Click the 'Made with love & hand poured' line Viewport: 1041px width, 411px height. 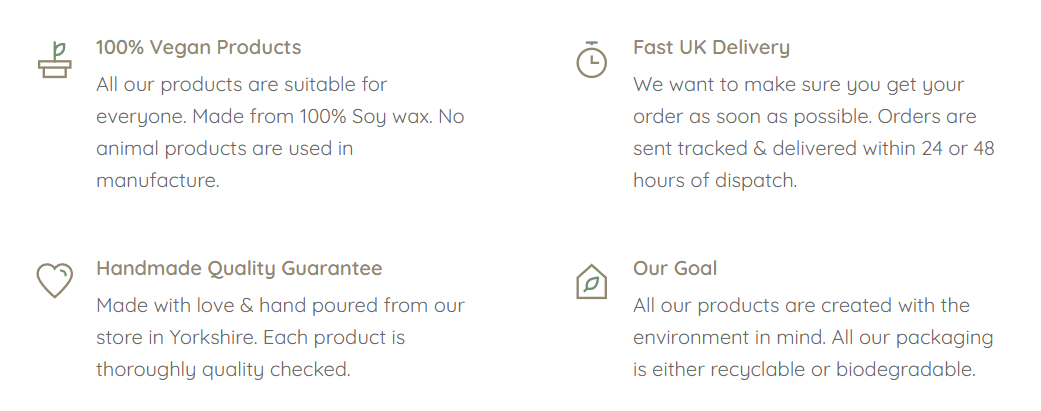(x=280, y=305)
